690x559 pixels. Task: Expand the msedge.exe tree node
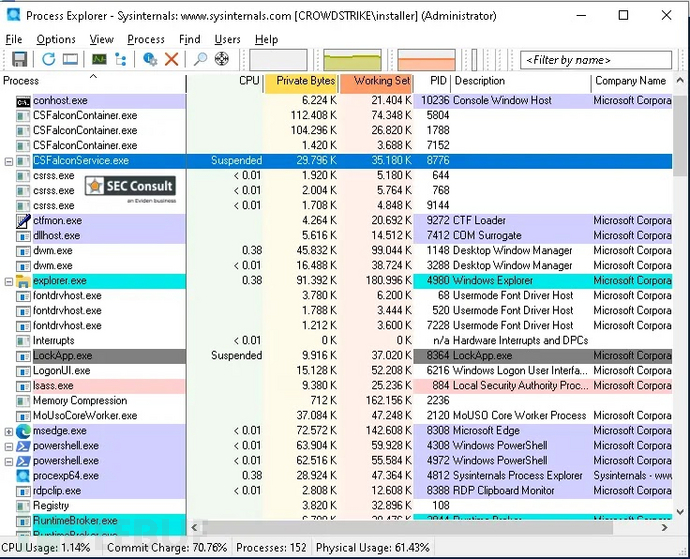click(x=9, y=431)
